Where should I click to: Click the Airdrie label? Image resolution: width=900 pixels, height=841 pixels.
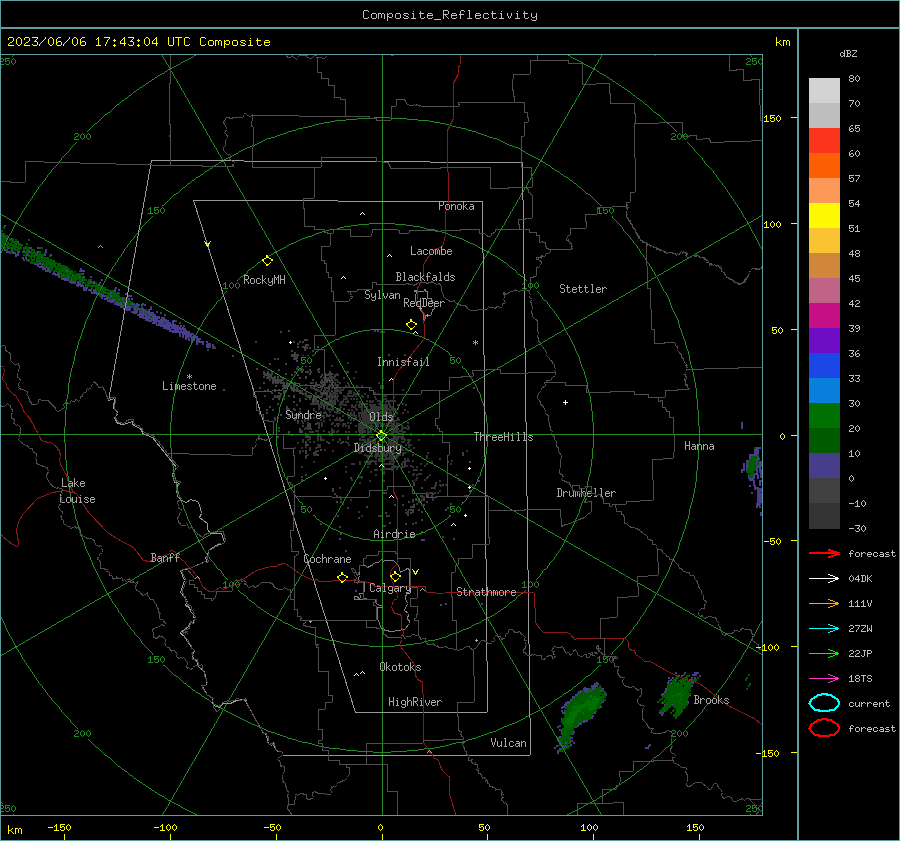tap(394, 534)
